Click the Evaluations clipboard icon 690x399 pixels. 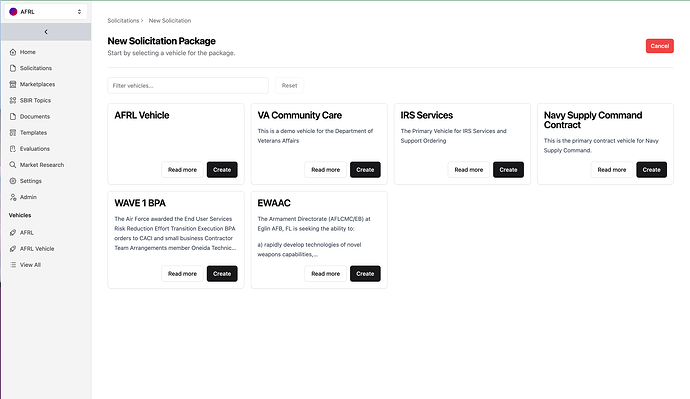tap(13, 149)
